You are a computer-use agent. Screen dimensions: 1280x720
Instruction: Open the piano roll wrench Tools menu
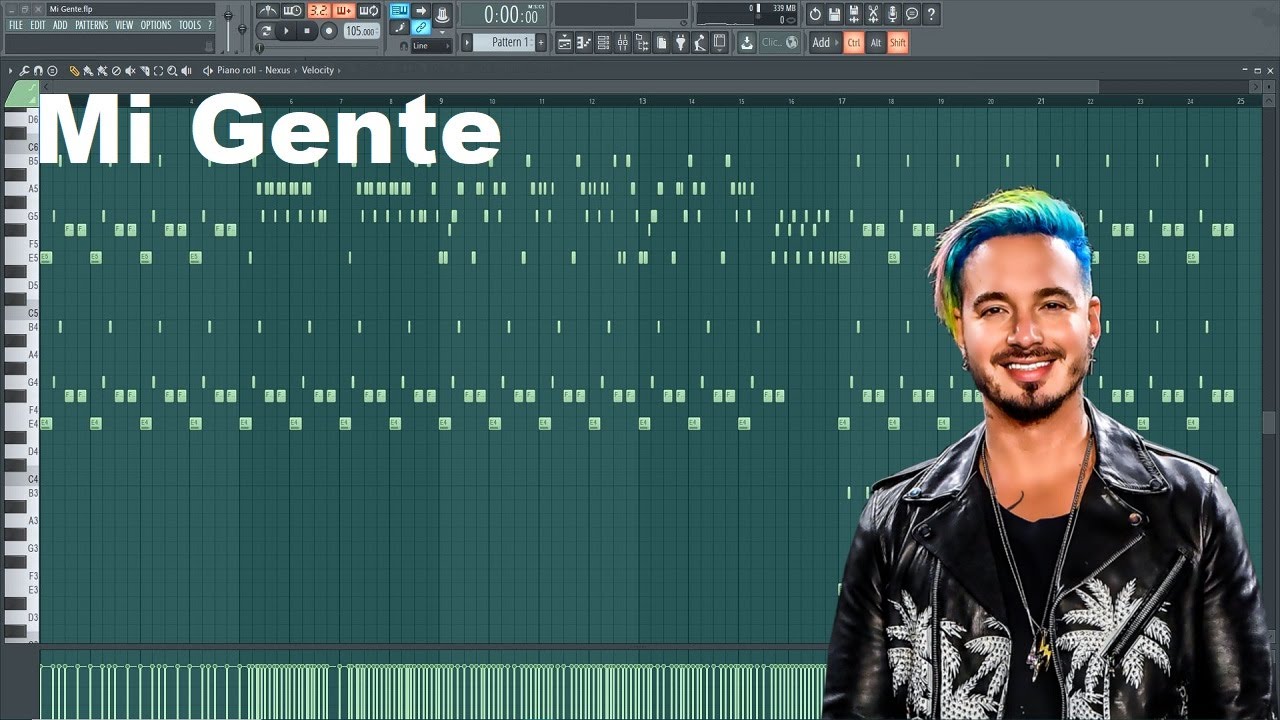pos(24,70)
